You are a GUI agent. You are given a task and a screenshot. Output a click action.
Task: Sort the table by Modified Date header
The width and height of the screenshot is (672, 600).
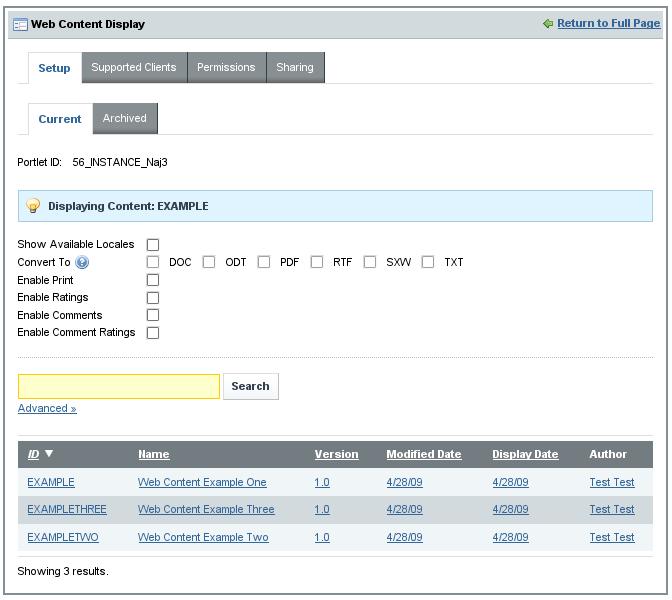(424, 454)
